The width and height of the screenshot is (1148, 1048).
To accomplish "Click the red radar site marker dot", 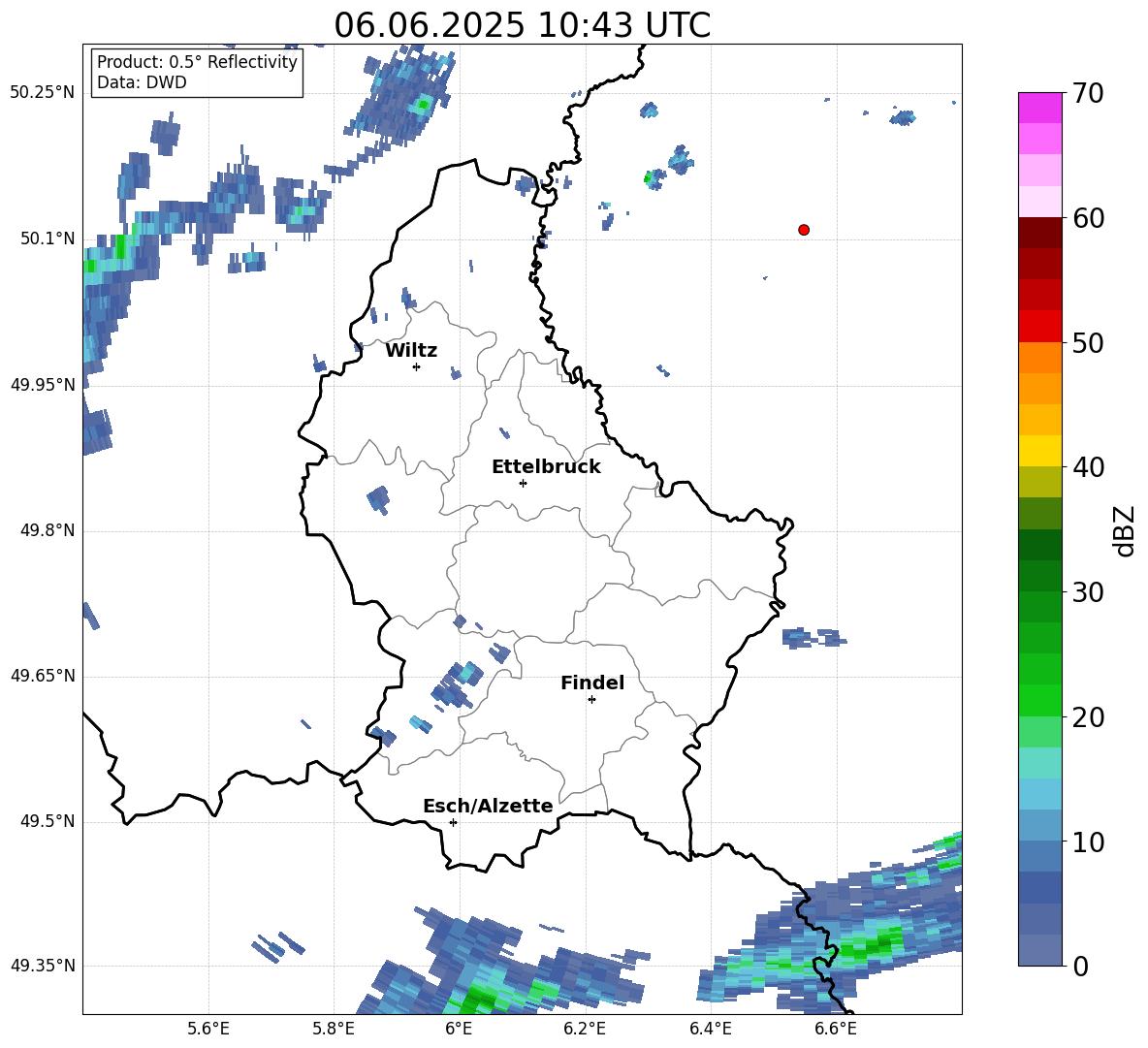I will (804, 230).
